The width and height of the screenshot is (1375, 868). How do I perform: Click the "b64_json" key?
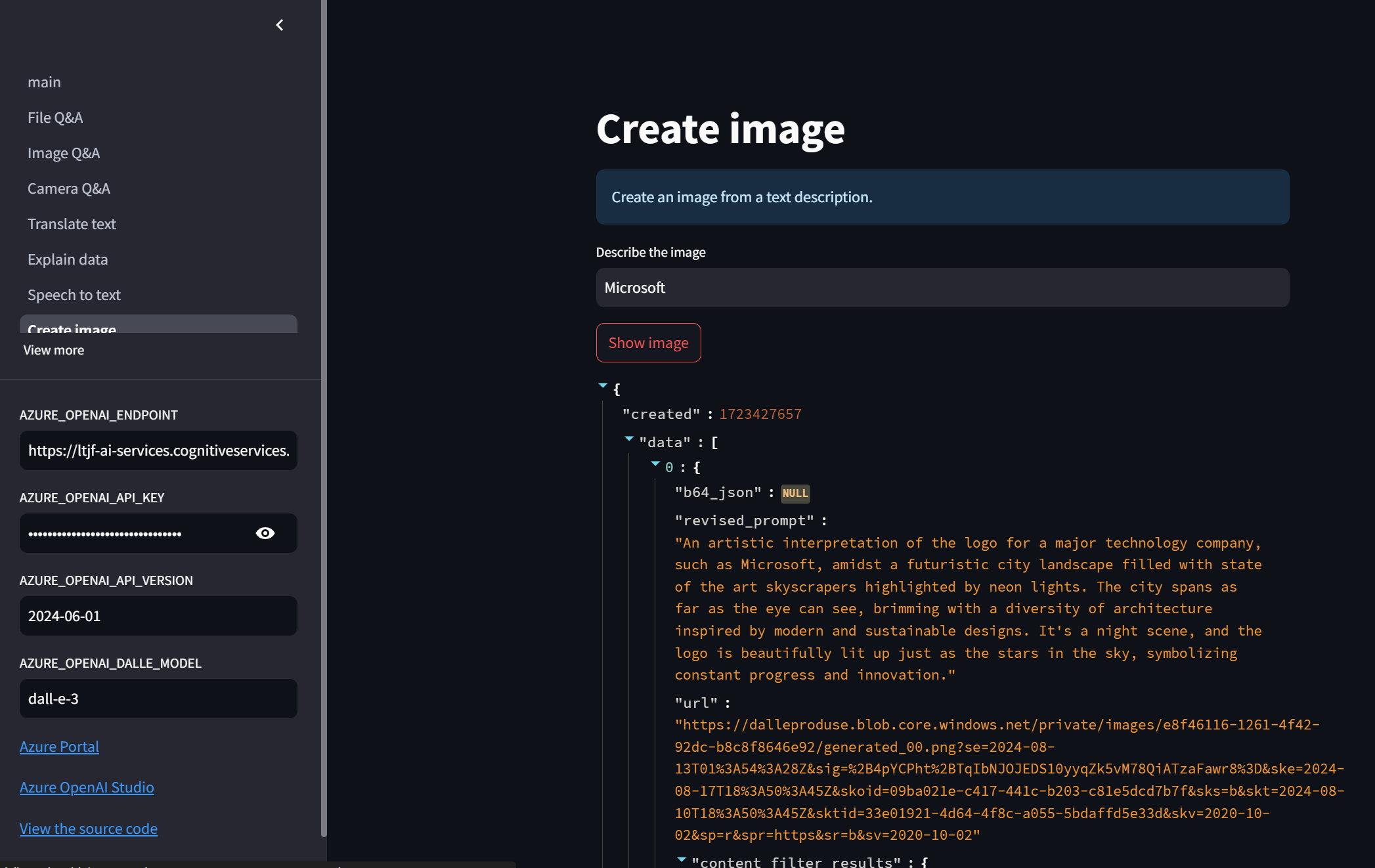pos(718,492)
